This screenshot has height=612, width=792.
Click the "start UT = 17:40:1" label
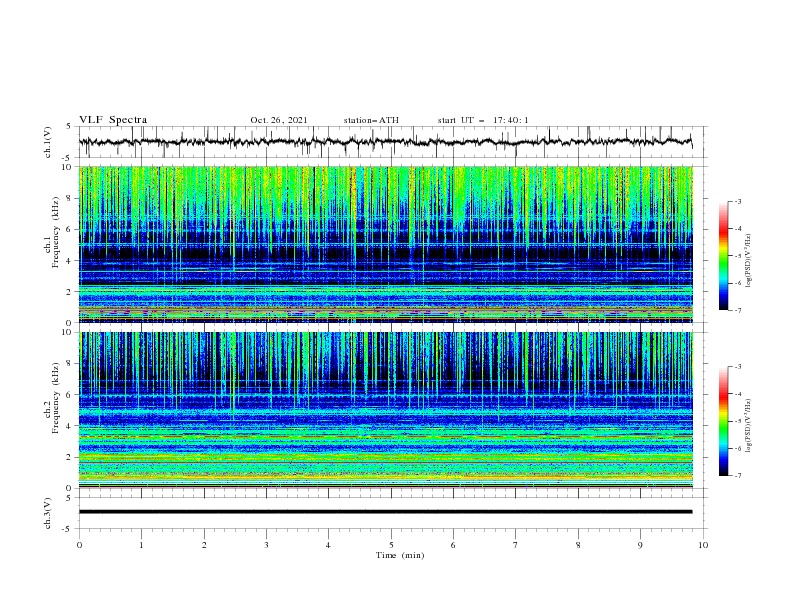click(483, 120)
